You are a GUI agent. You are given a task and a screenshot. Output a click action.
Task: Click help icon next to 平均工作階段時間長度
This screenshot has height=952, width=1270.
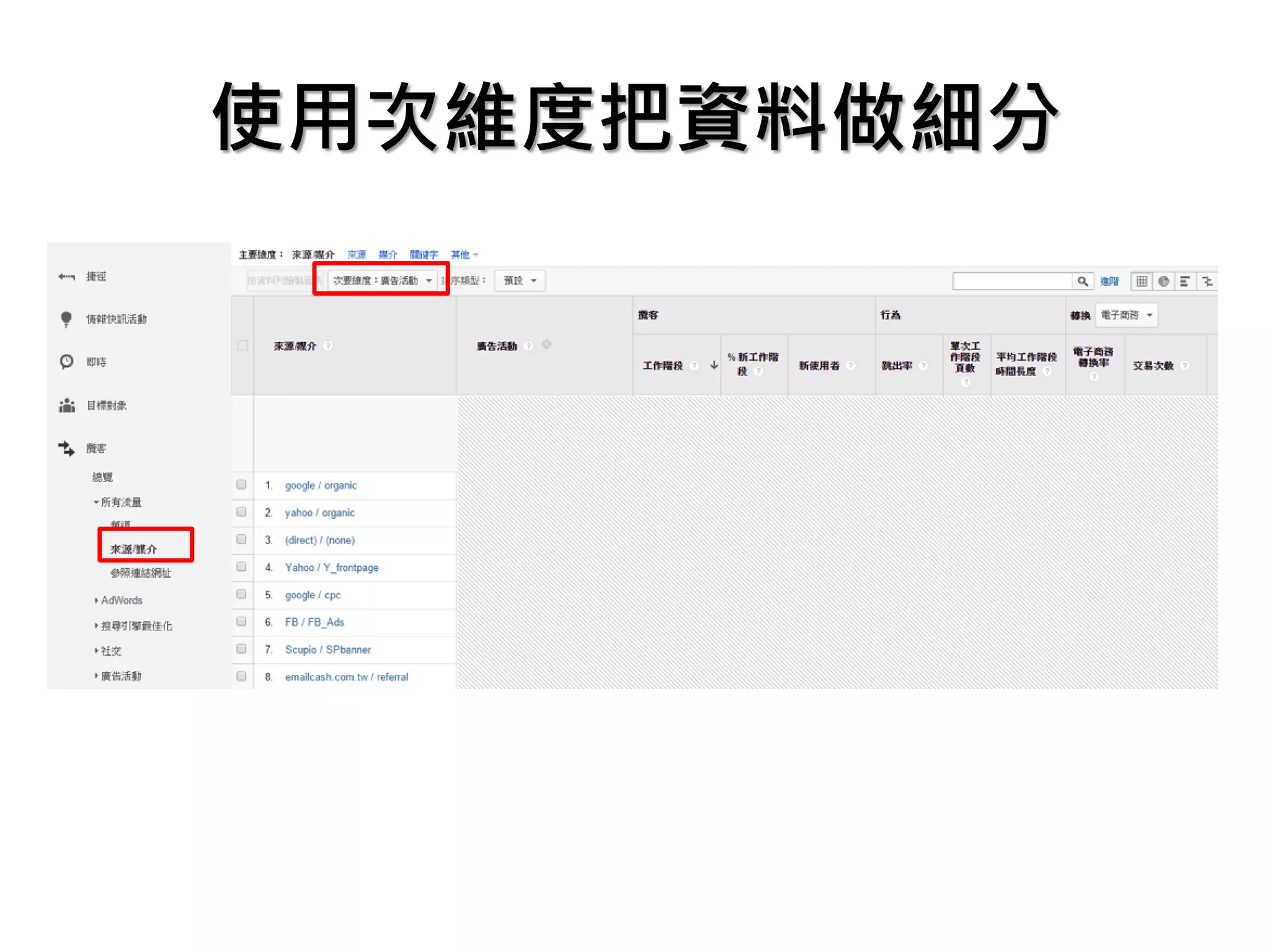1047,371
